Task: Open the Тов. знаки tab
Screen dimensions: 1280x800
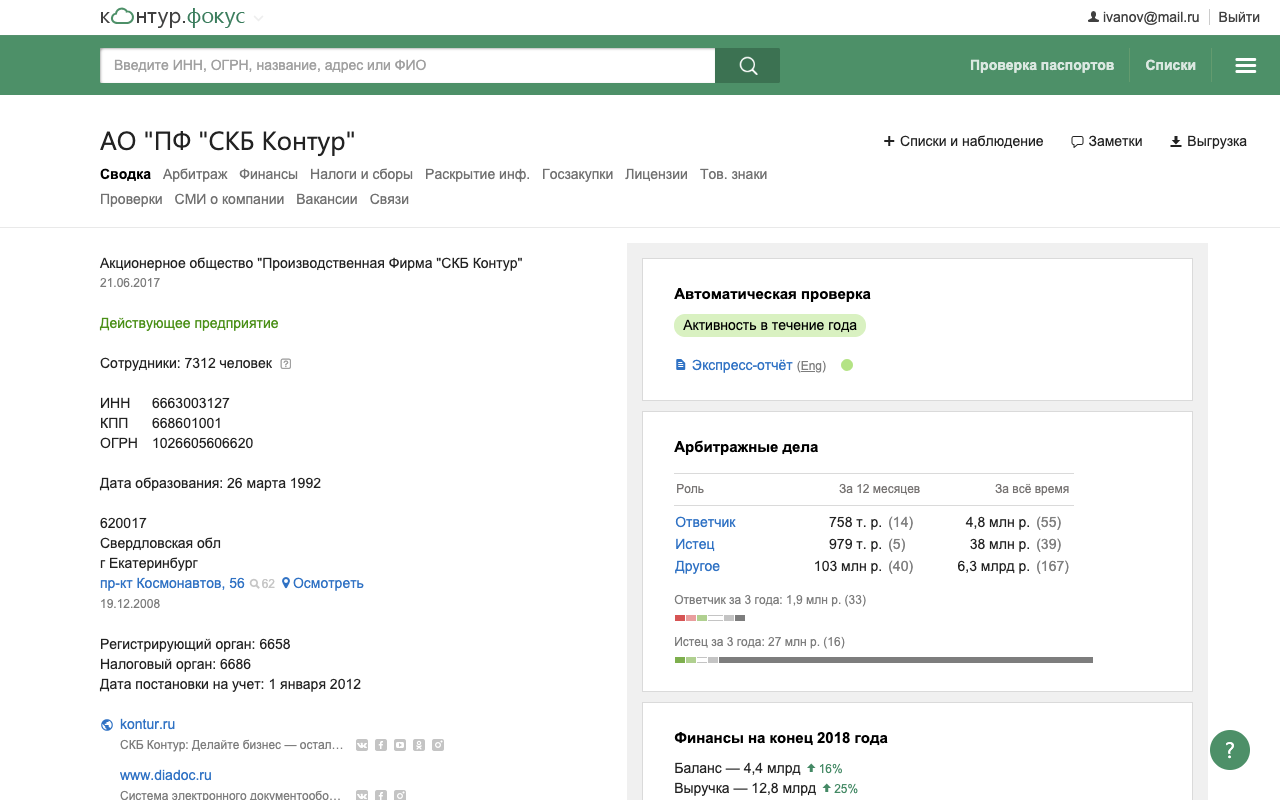Action: pyautogui.click(x=733, y=174)
